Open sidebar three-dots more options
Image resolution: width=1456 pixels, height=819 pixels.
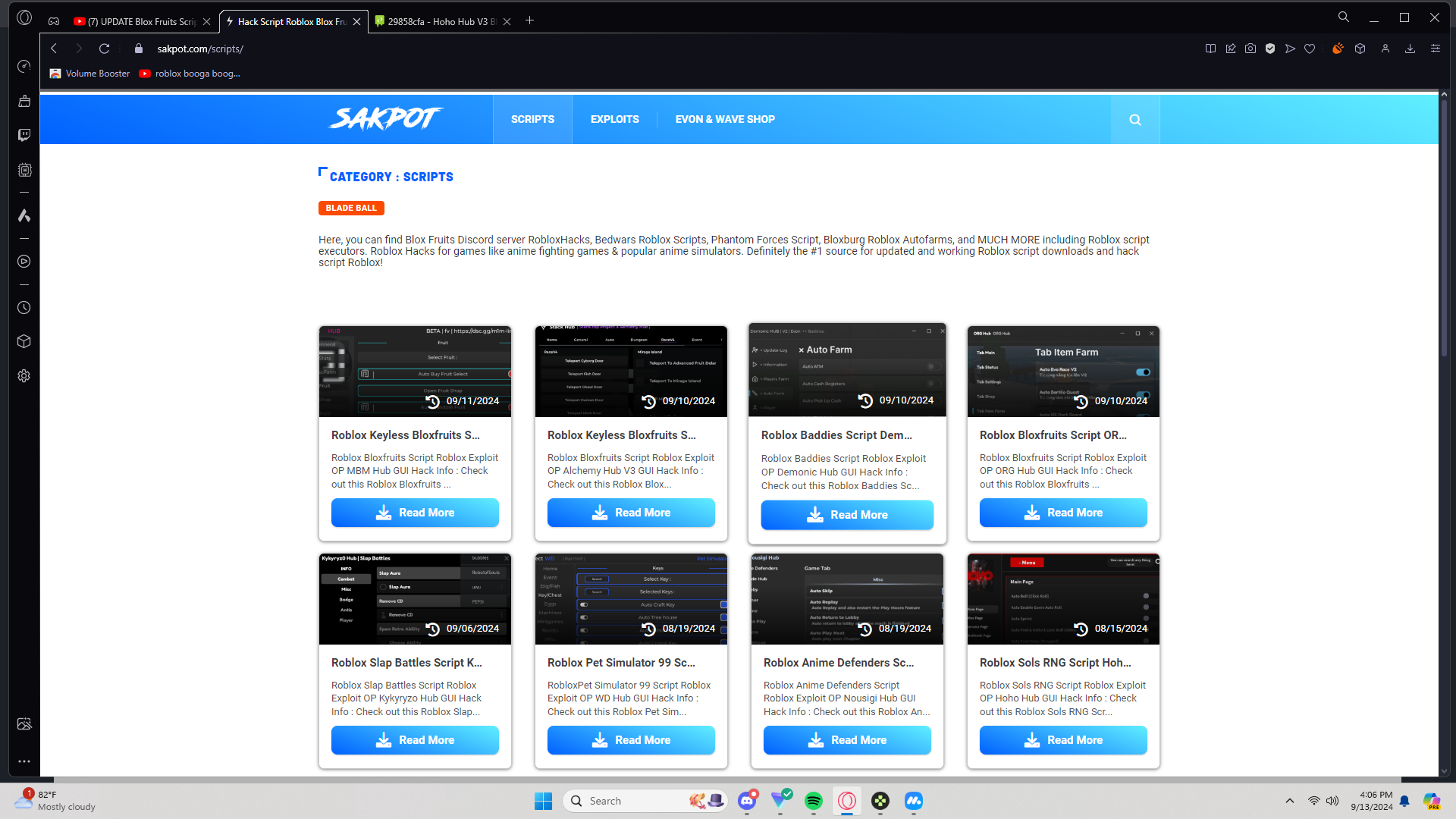[24, 761]
